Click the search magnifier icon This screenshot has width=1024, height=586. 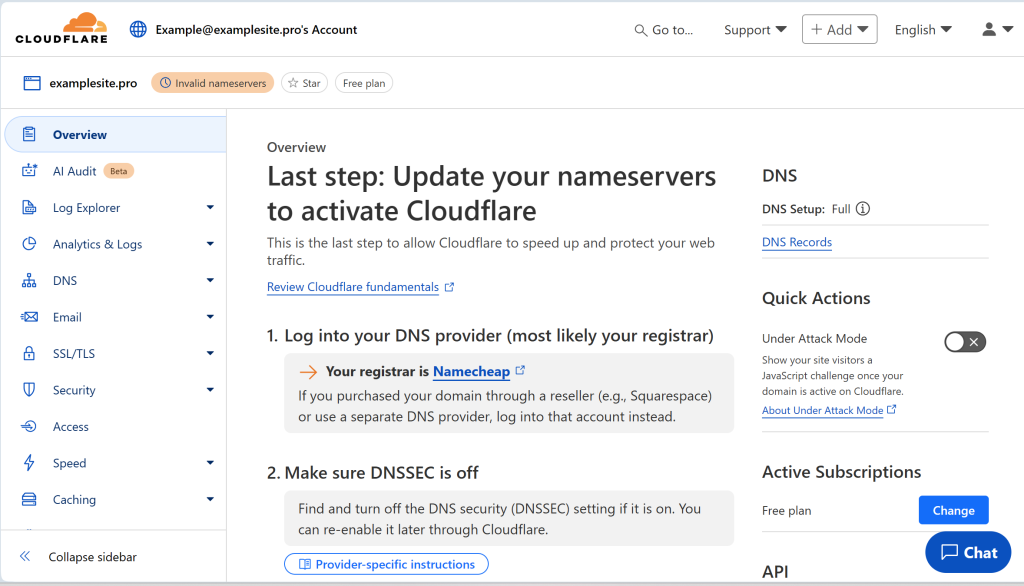tap(641, 30)
